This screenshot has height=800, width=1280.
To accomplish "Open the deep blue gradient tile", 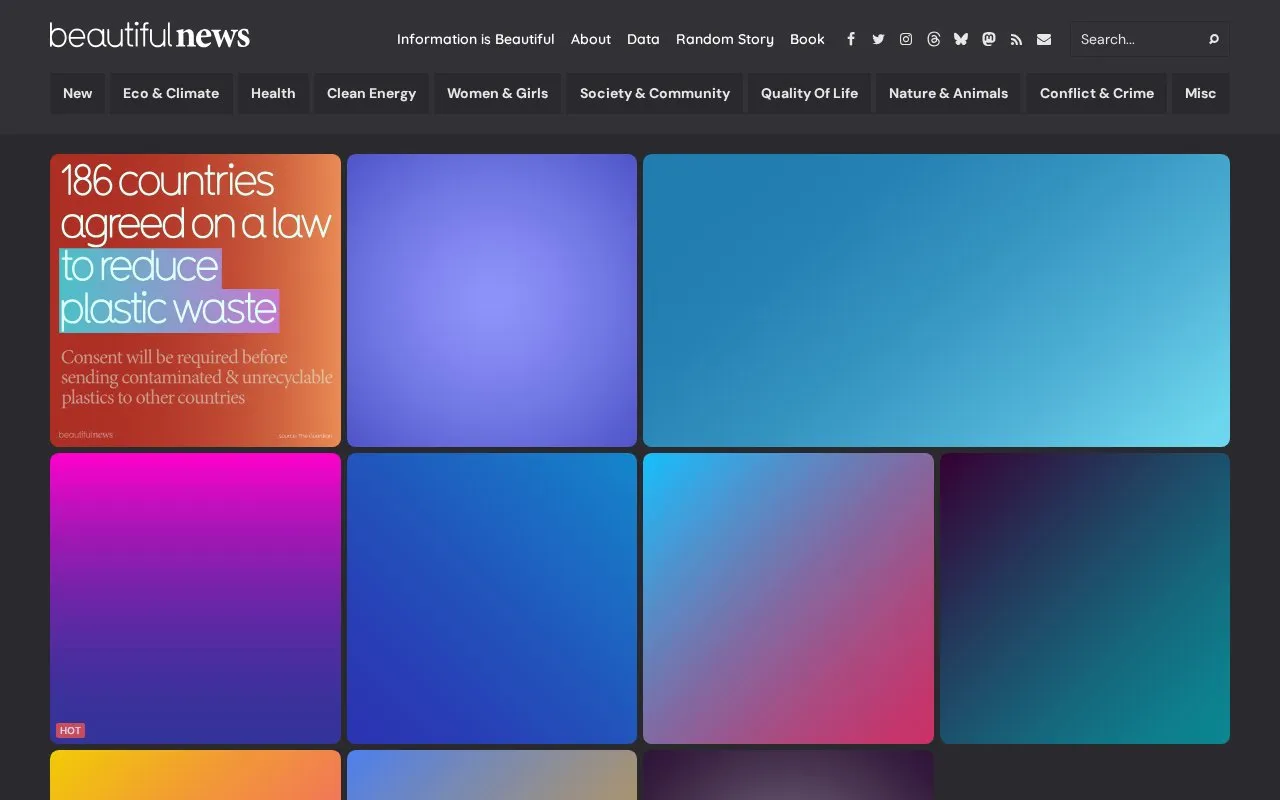I will tap(492, 598).
